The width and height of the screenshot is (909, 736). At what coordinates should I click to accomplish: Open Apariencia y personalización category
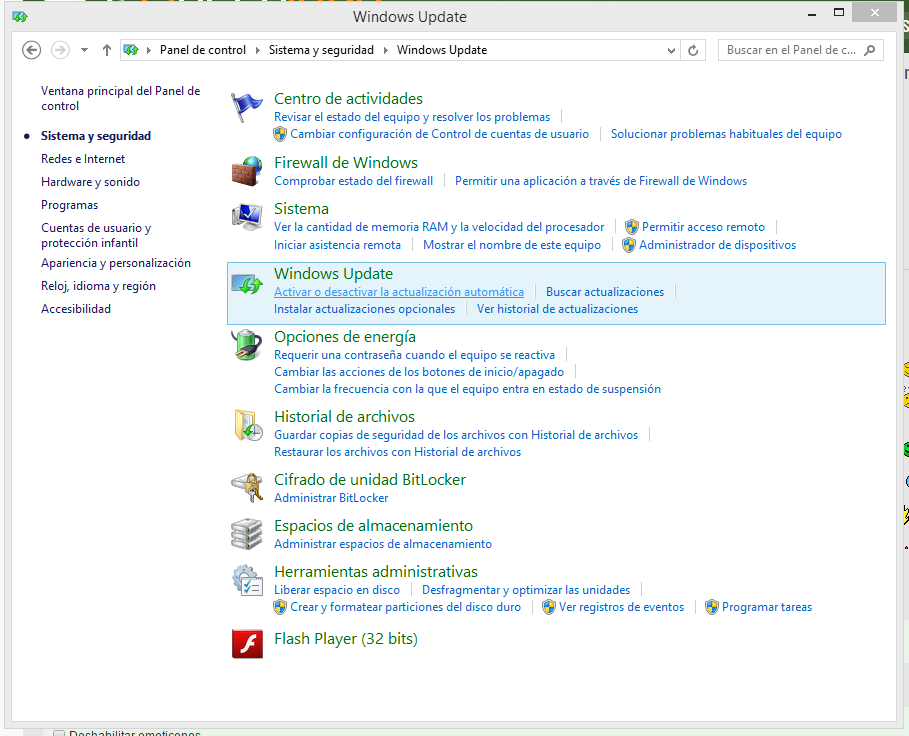(116, 263)
